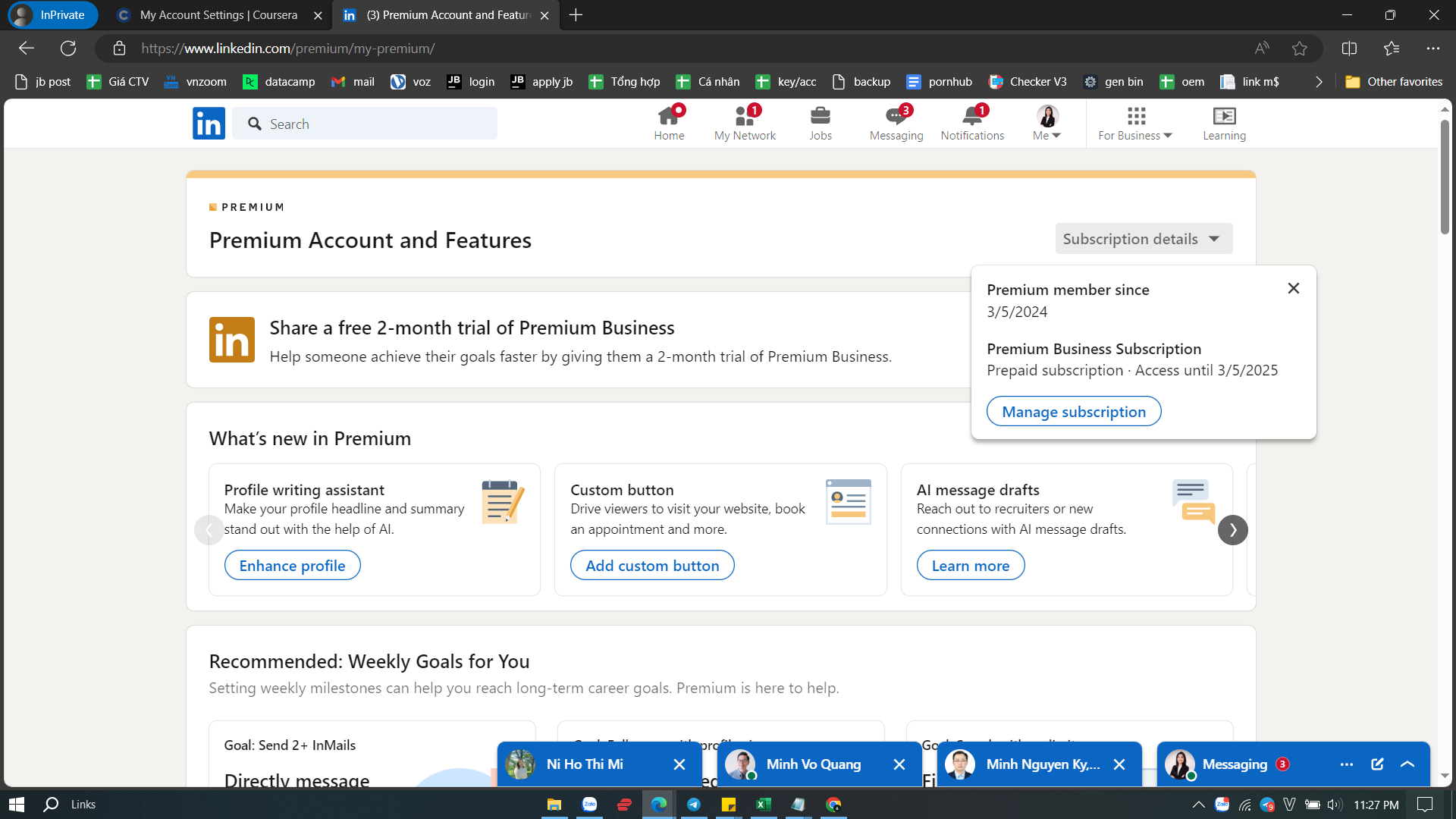Click the Manage subscription button
This screenshot has width=1456, height=819.
coord(1074,412)
